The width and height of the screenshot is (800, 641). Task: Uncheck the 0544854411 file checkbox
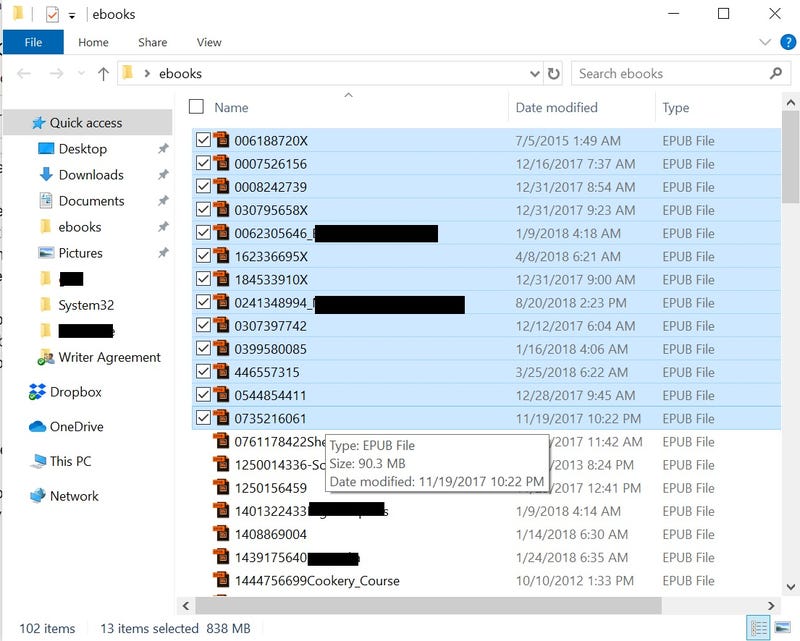pyautogui.click(x=203, y=395)
